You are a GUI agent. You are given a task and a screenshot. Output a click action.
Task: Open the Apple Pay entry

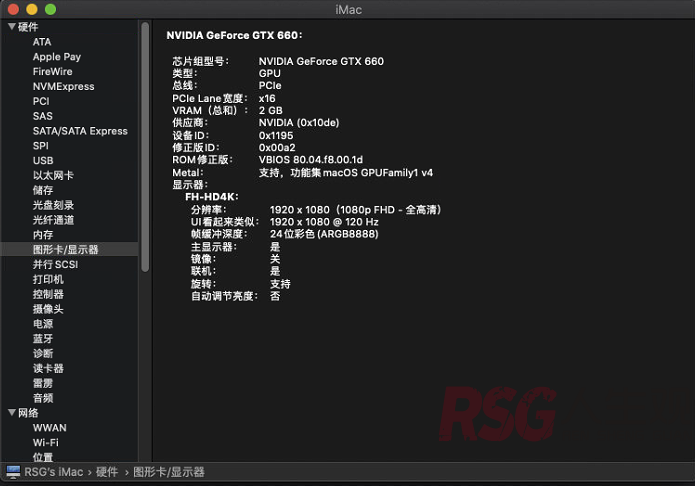[x=57, y=57]
